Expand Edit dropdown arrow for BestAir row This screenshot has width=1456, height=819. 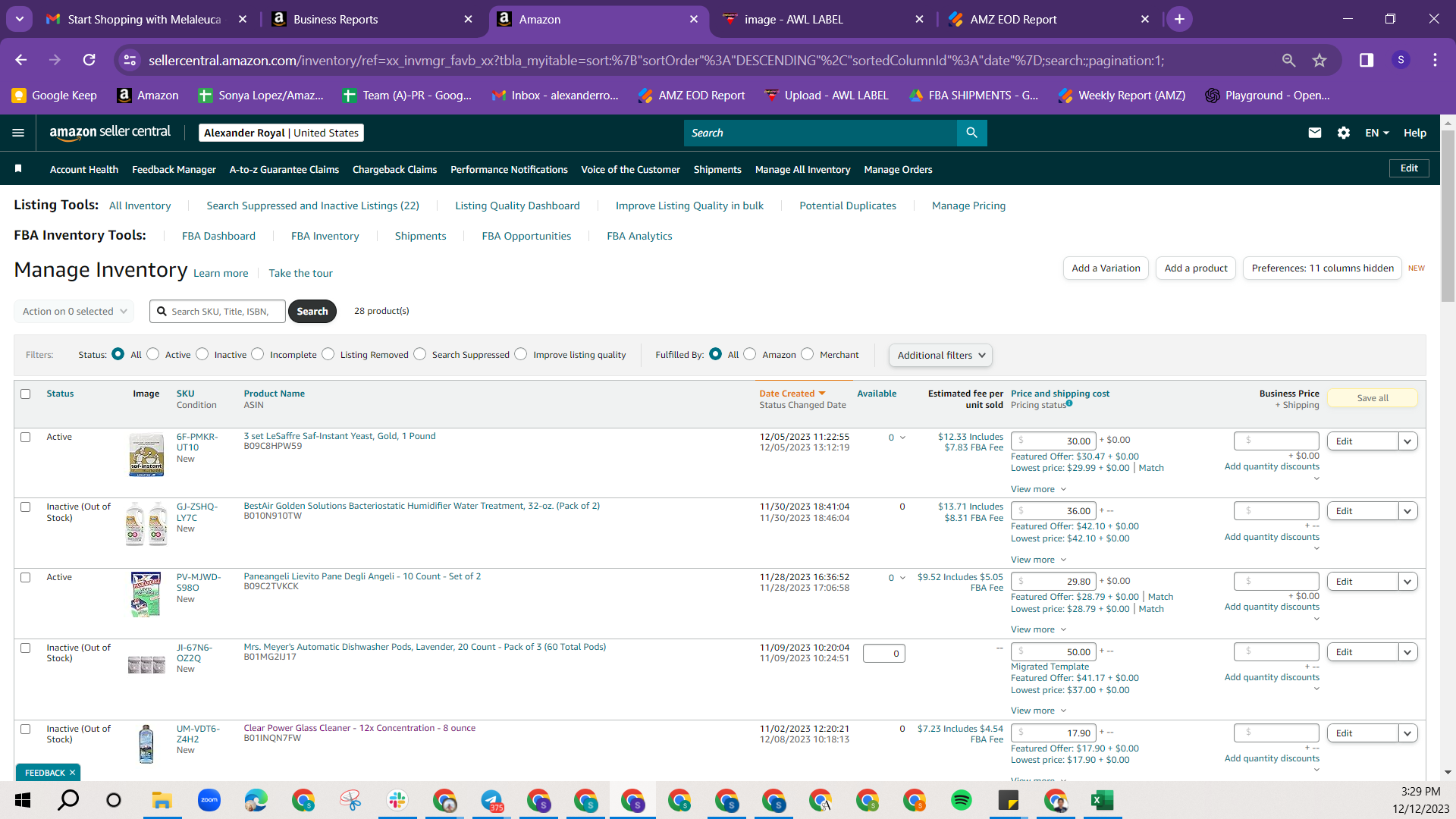[x=1408, y=511]
